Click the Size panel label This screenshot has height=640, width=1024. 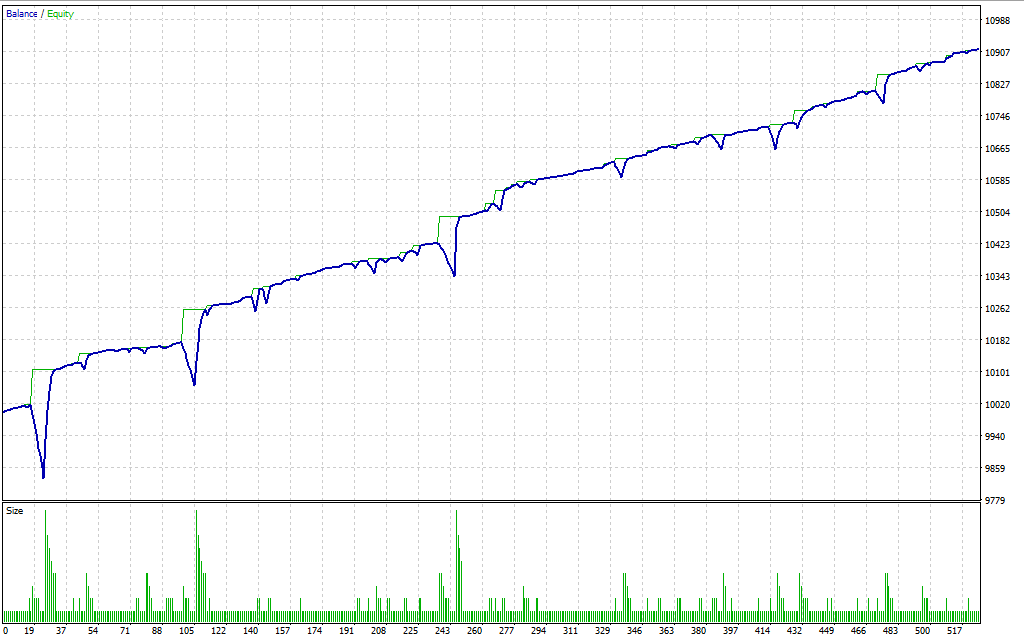click(x=15, y=511)
